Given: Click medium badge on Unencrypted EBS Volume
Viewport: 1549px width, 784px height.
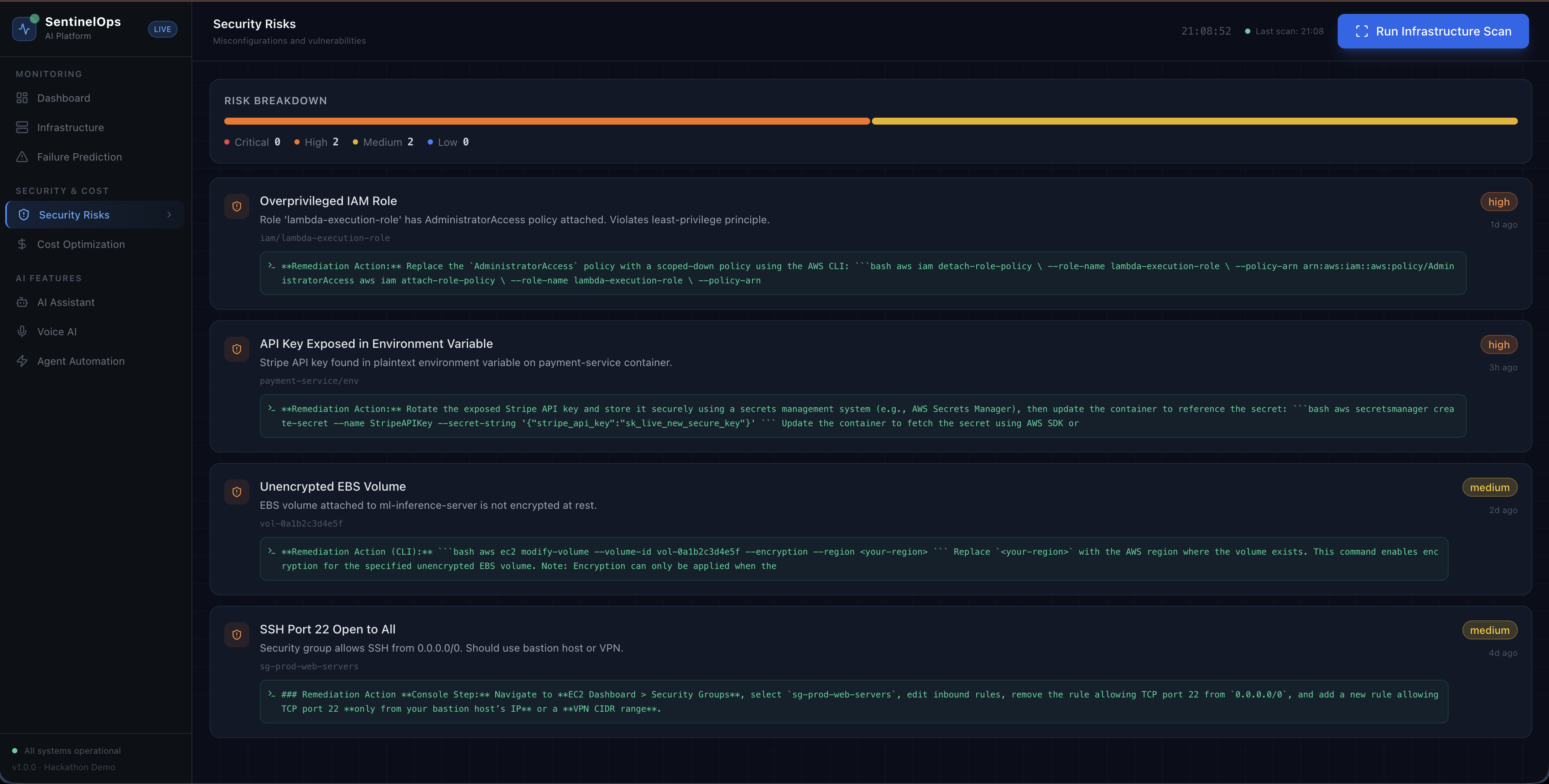Looking at the screenshot, I should 1489,487.
